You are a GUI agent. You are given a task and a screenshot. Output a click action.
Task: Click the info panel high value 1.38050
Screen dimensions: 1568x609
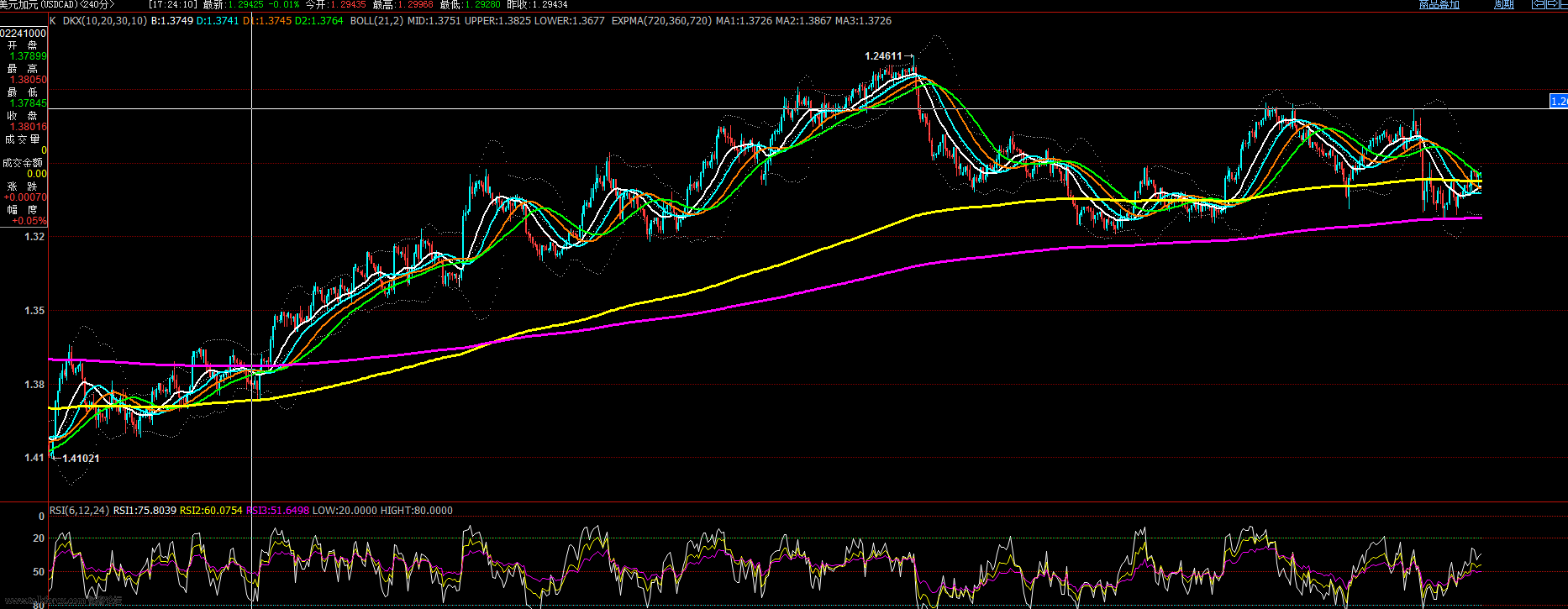29,80
